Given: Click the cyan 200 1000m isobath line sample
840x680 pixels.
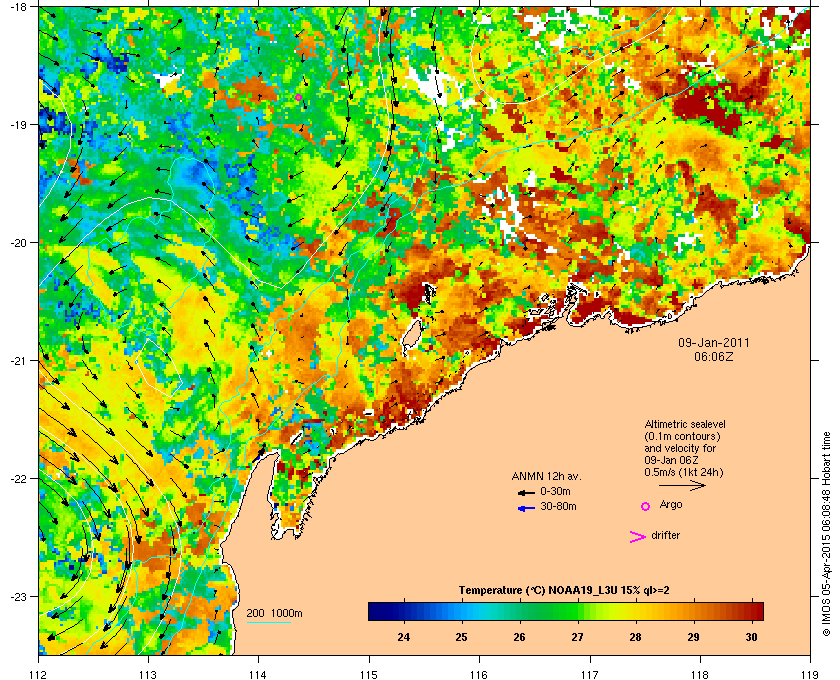Looking at the screenshot, I should pyautogui.click(x=268, y=623).
